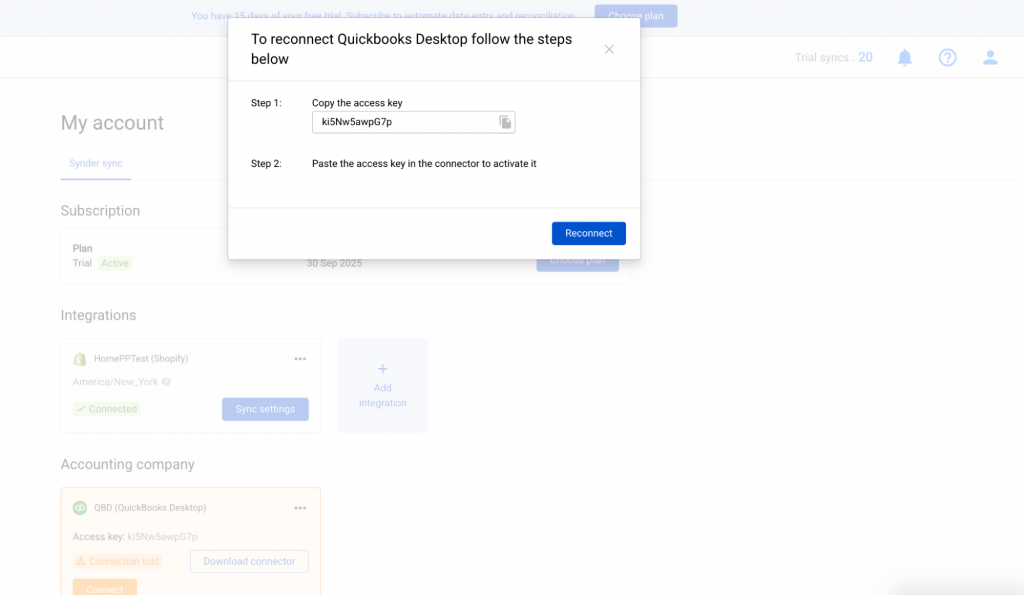This screenshot has height=595, width=1024.
Task: Click the QuickBooks Desktop logo icon
Action: tap(80, 508)
